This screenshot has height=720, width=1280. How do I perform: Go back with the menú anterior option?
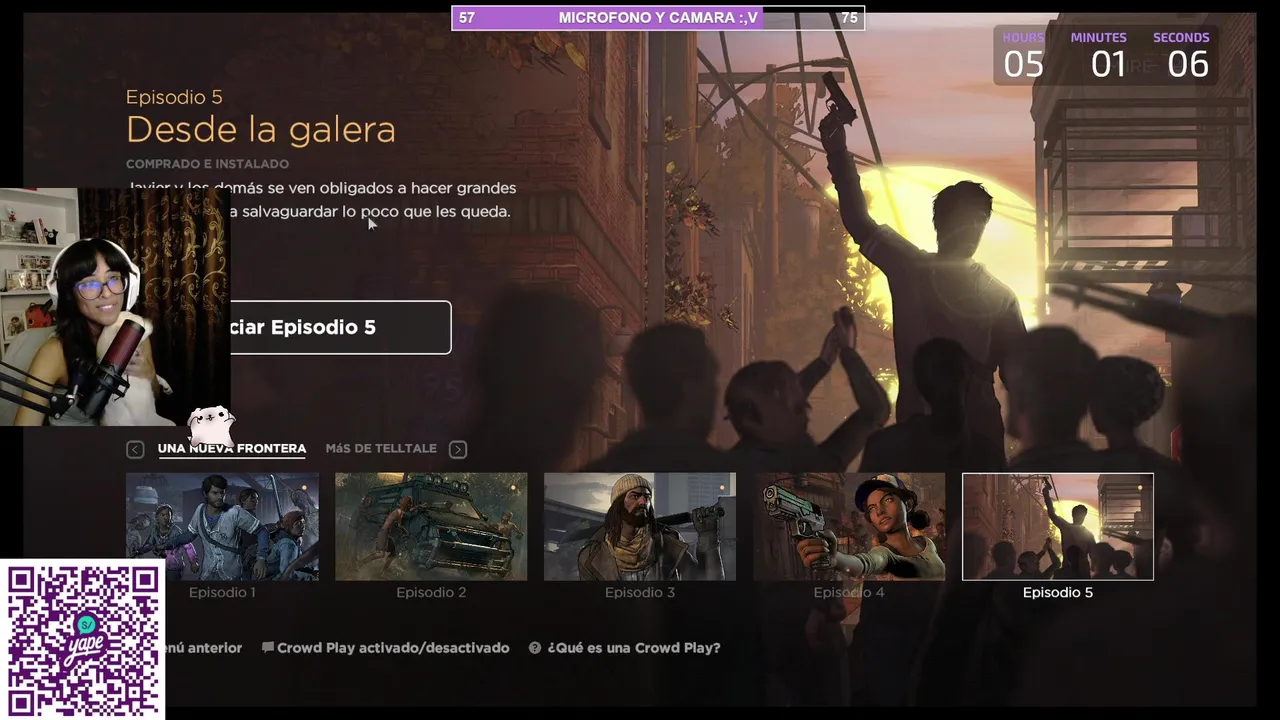click(204, 648)
